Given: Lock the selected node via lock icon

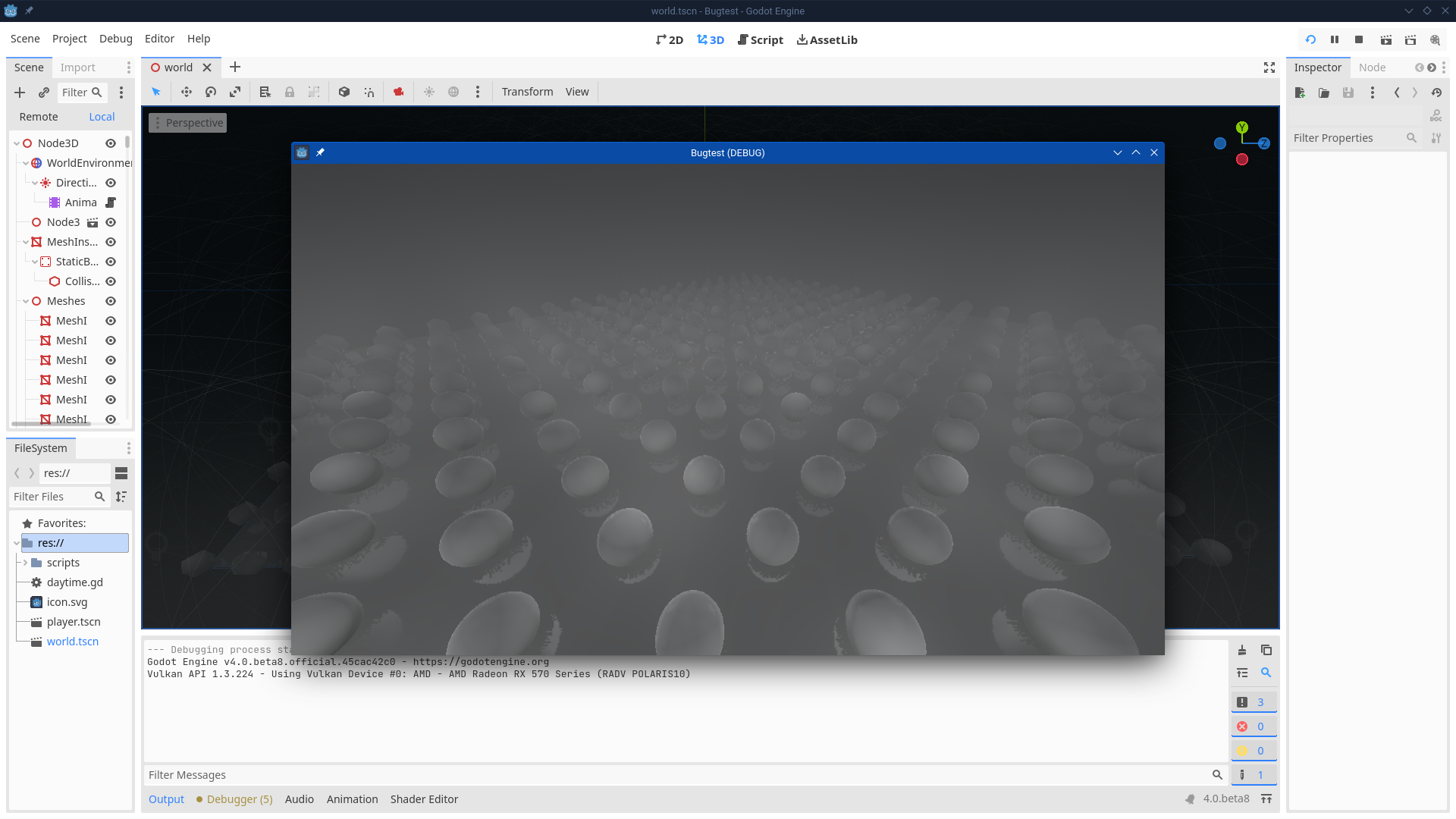Looking at the screenshot, I should [290, 92].
